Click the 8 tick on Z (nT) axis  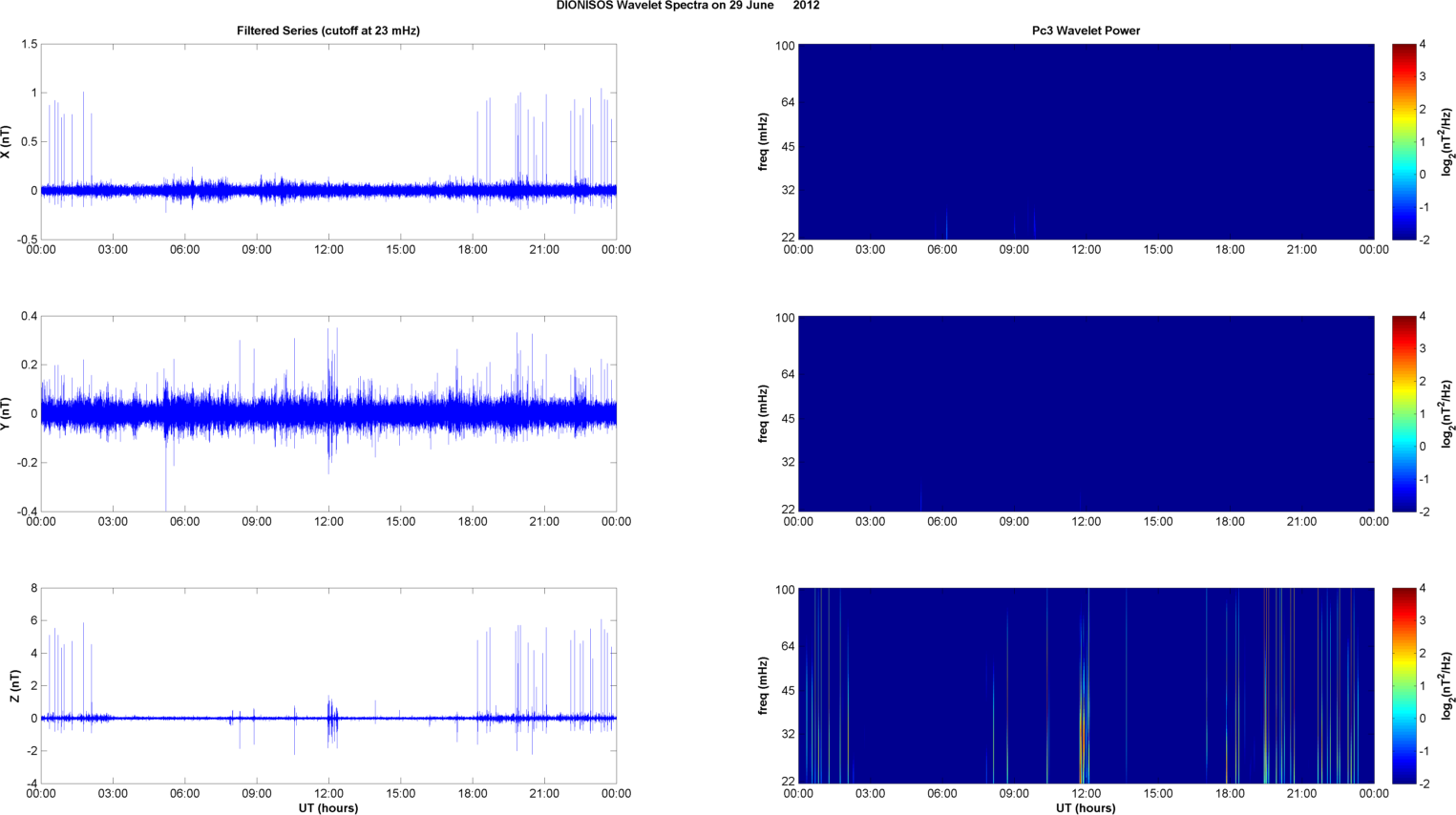(33, 588)
